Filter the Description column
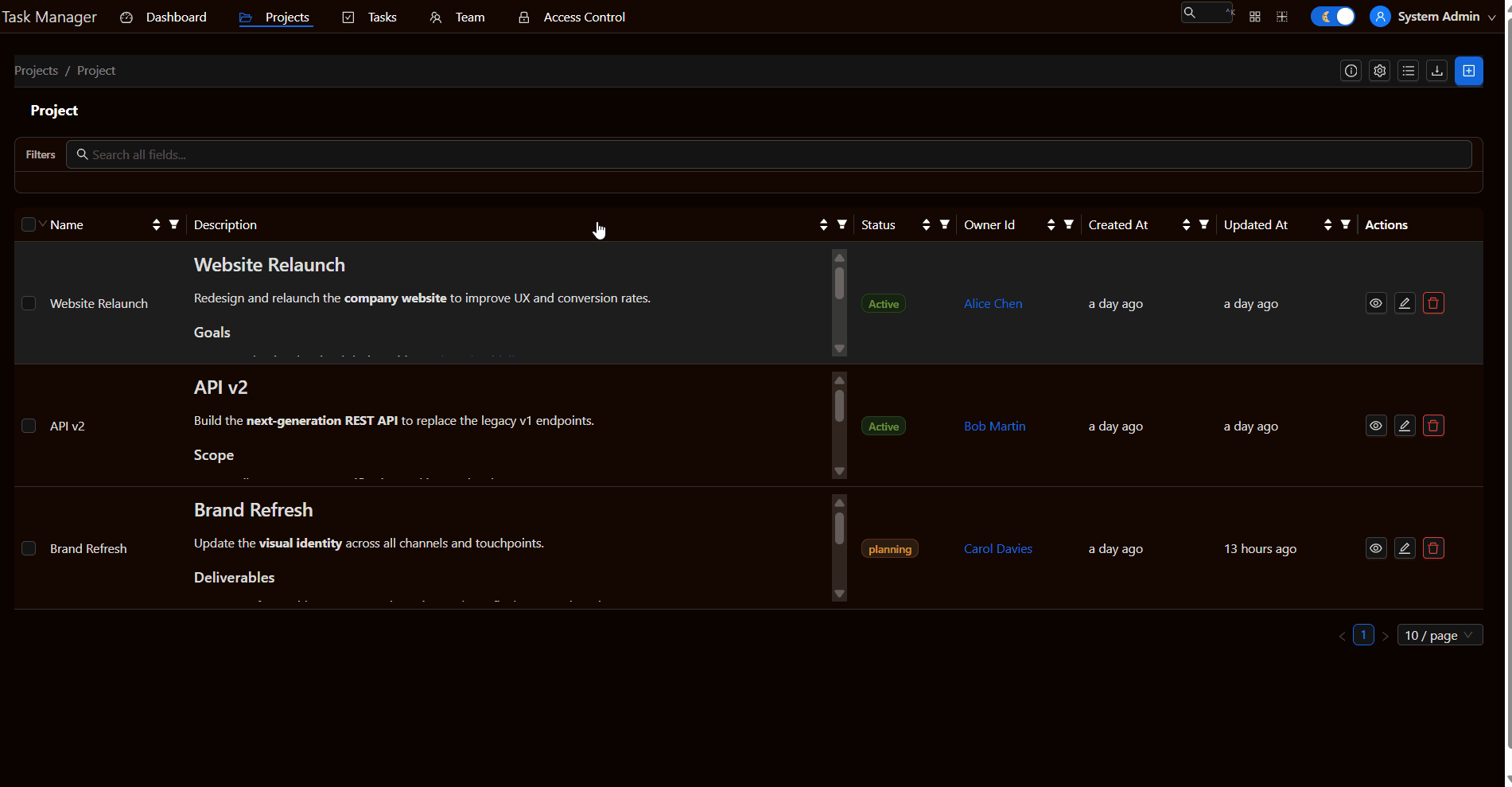Image resolution: width=1512 pixels, height=787 pixels. [842, 224]
